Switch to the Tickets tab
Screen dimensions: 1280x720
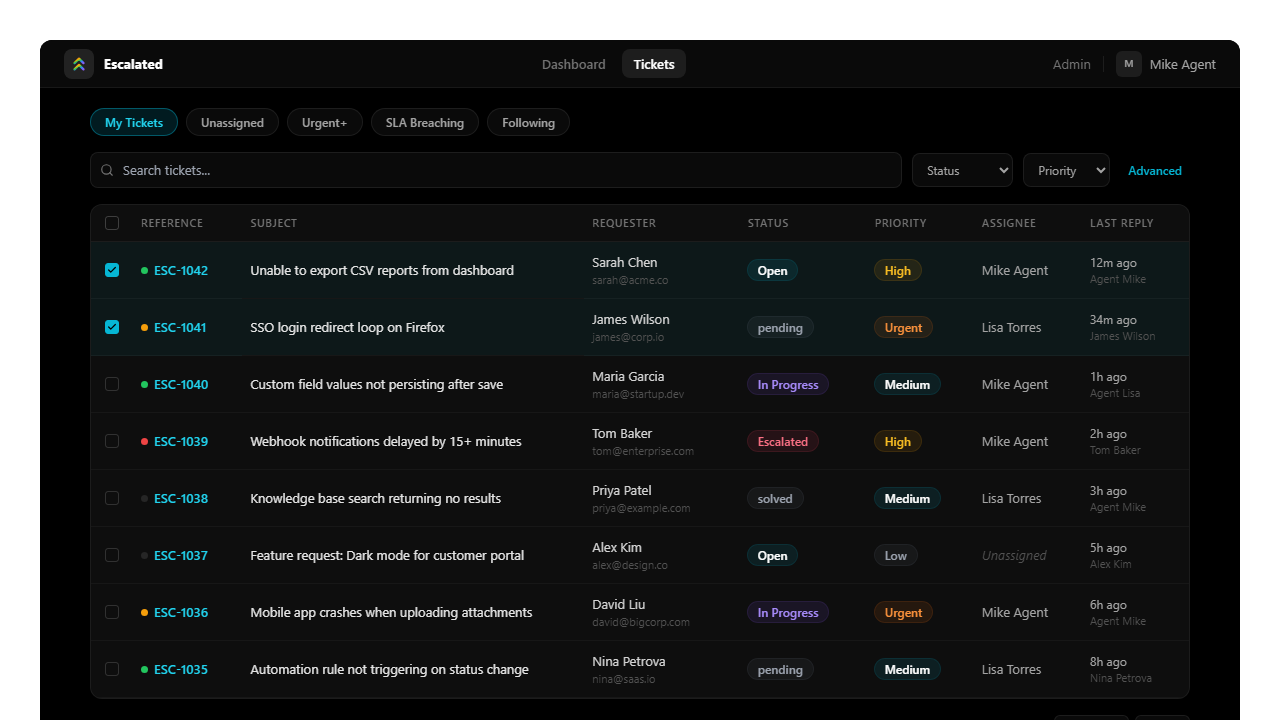click(x=654, y=64)
